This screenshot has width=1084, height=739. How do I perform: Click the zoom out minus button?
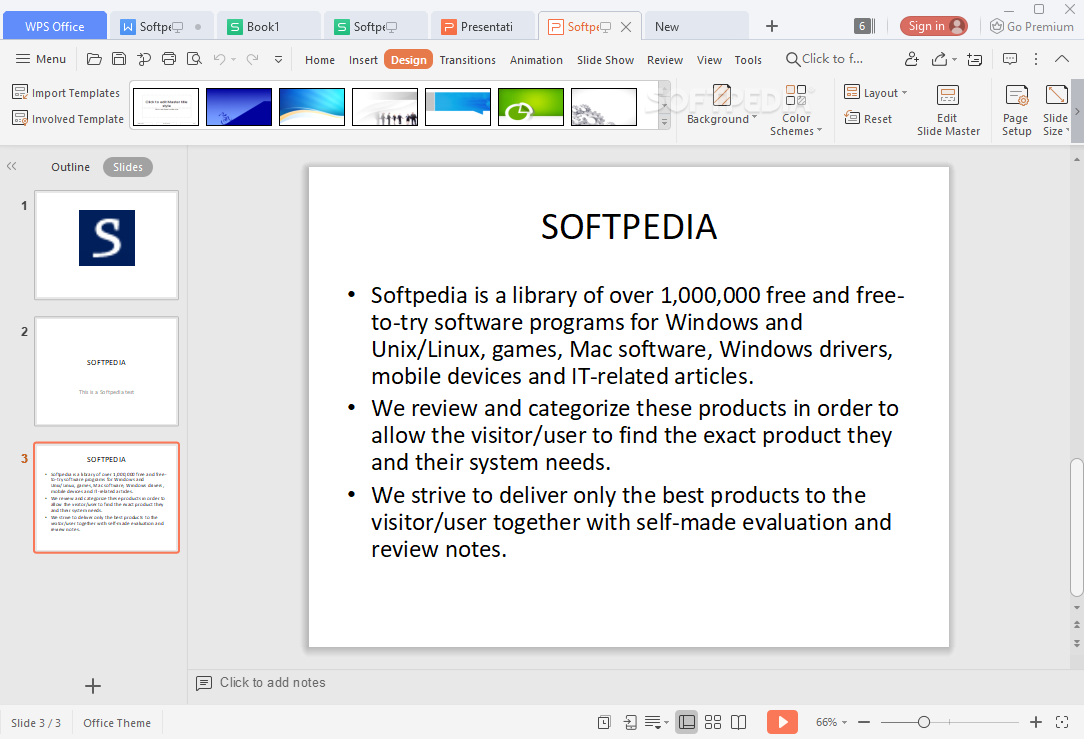coord(864,722)
